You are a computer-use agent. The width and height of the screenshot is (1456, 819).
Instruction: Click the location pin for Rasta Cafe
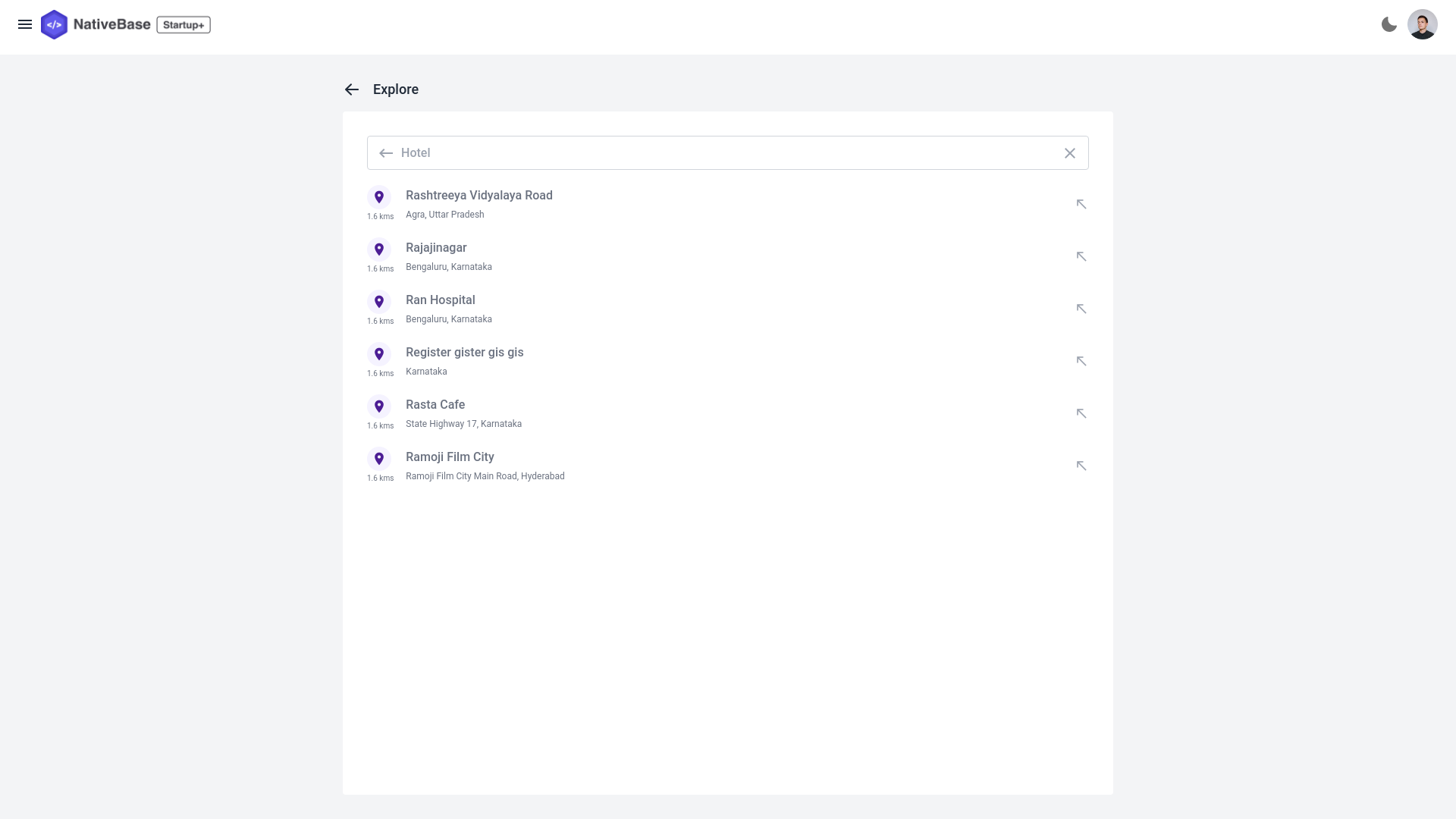pos(379,406)
